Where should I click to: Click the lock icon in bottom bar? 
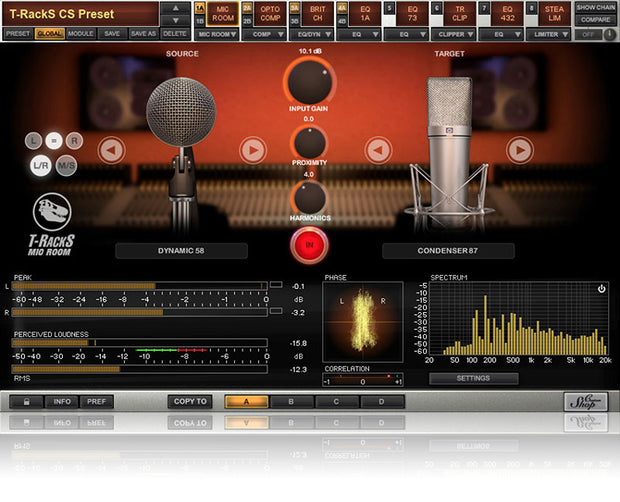26,402
